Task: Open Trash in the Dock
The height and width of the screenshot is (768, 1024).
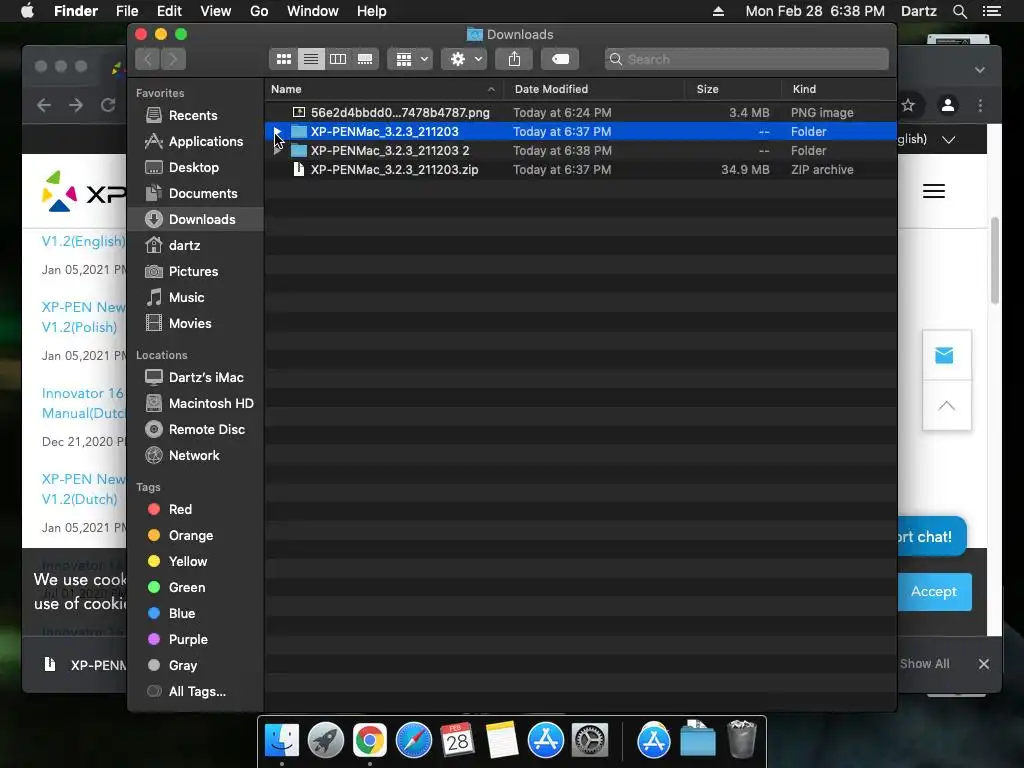Action: (741, 739)
